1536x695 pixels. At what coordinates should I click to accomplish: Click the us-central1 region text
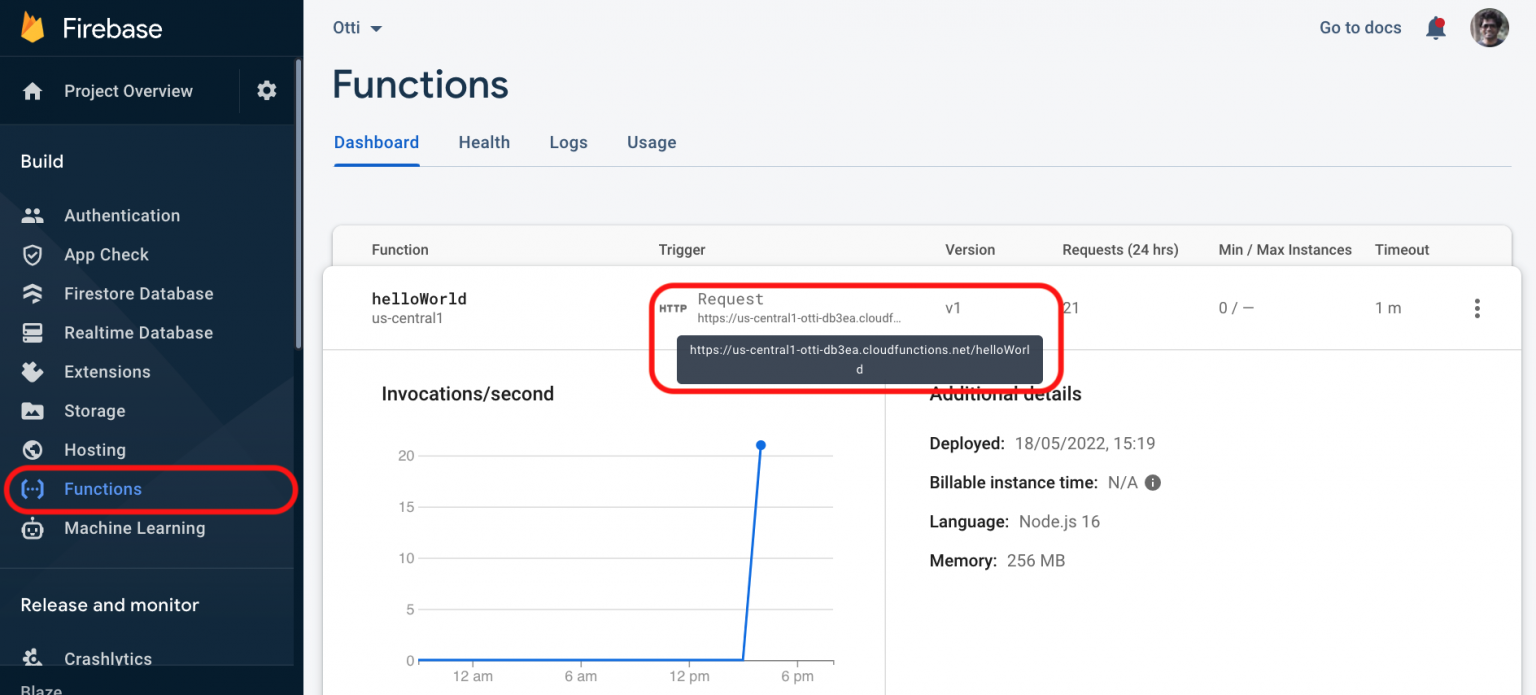click(x=406, y=318)
